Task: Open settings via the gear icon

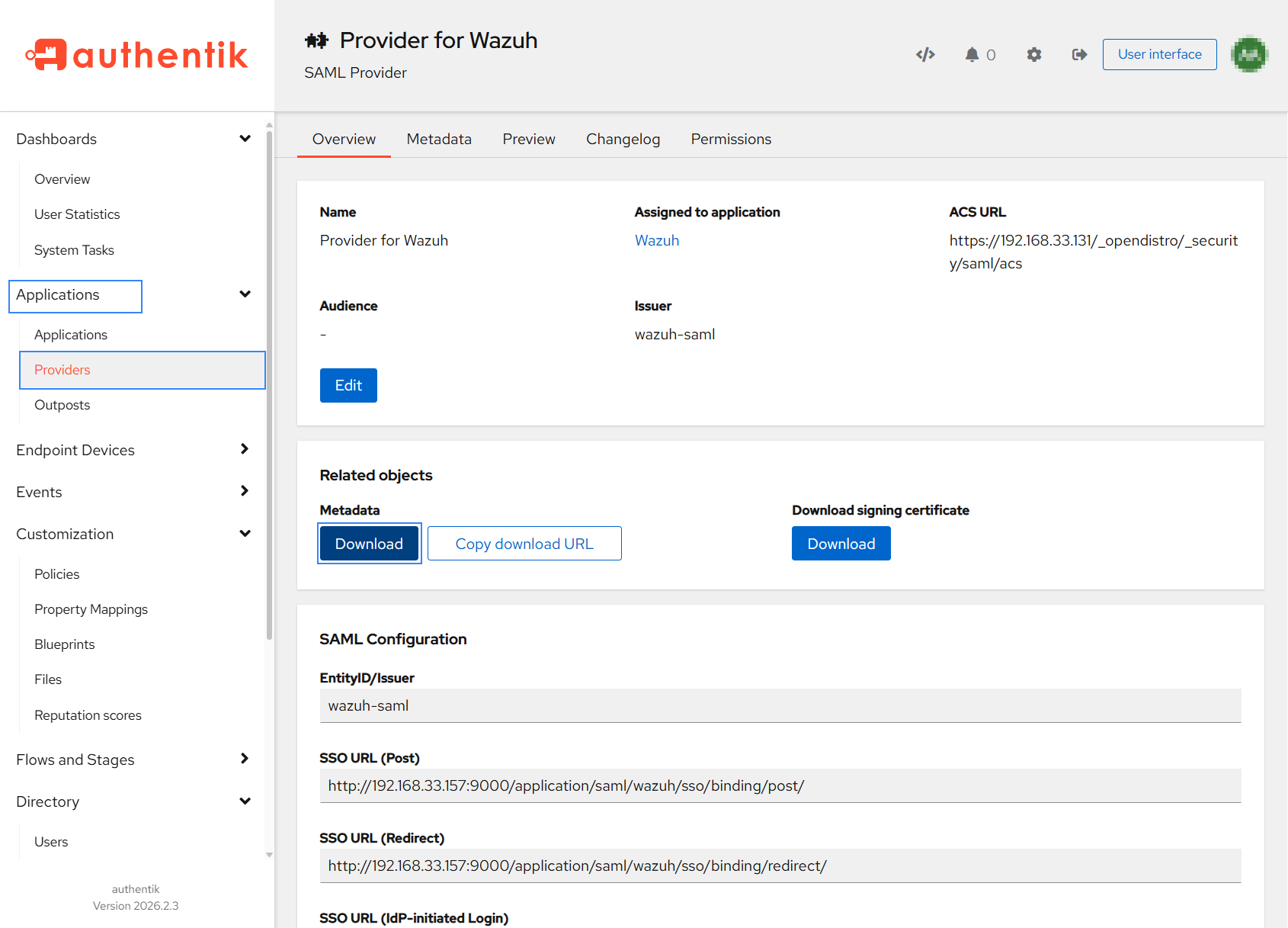Action: [1034, 54]
